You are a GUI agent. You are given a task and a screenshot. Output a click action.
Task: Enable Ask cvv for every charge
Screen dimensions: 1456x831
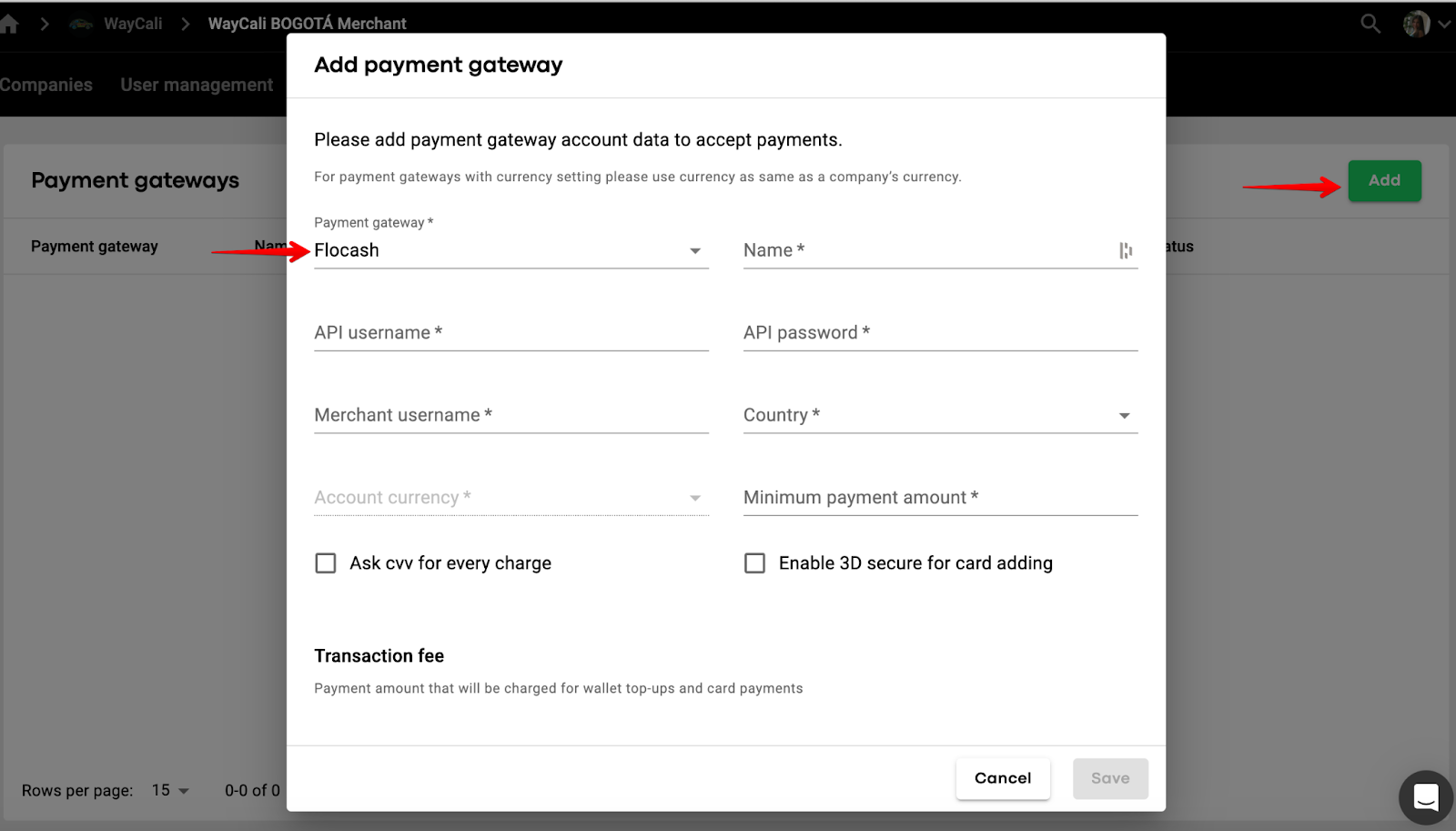(326, 563)
